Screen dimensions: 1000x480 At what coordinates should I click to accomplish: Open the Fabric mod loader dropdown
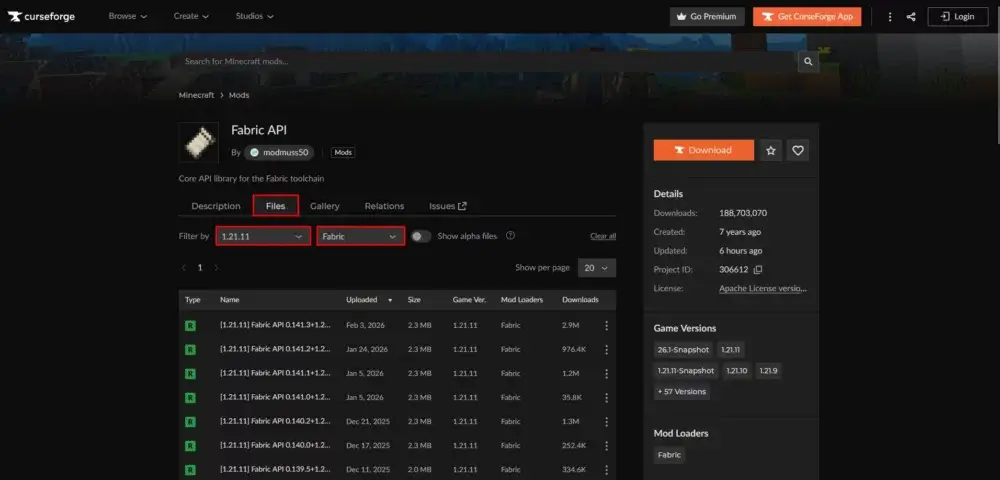[x=360, y=236]
